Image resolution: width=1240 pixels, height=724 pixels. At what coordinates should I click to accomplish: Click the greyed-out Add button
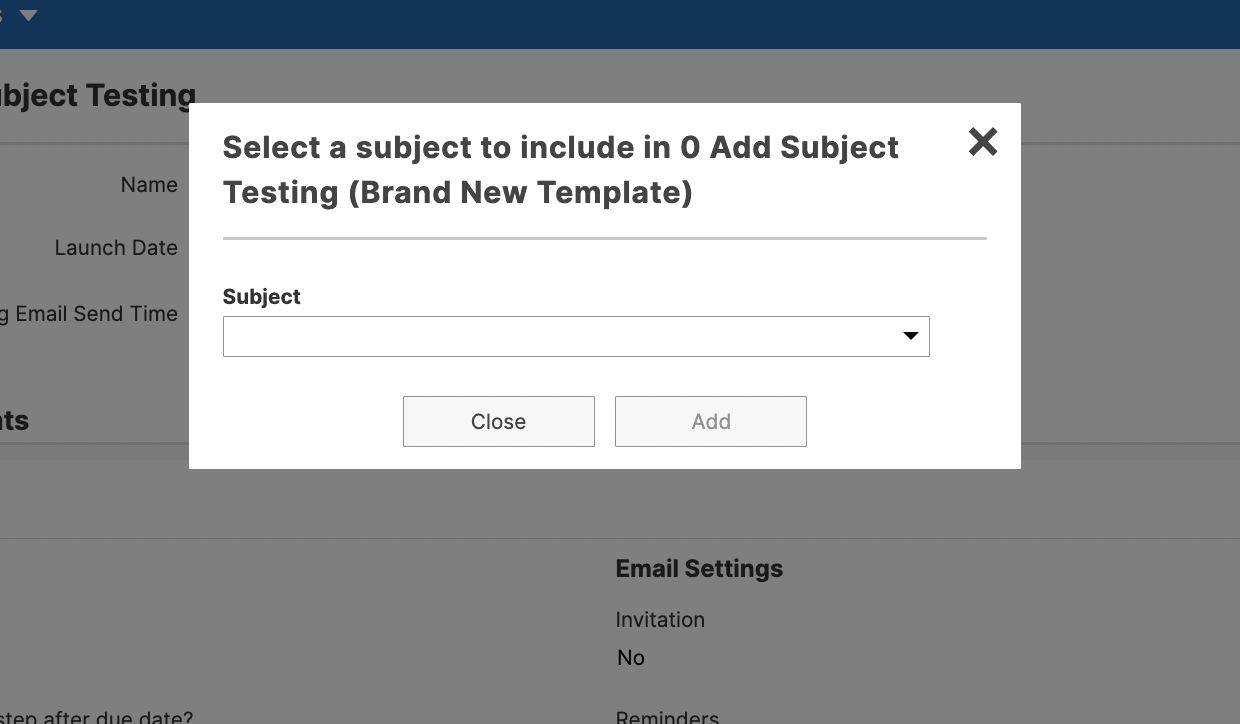click(x=711, y=421)
